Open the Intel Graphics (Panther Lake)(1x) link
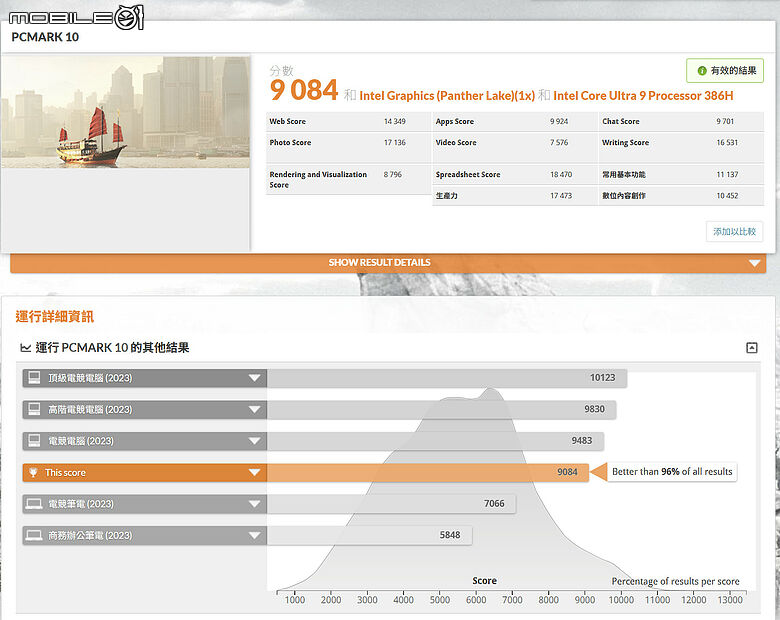 (447, 96)
